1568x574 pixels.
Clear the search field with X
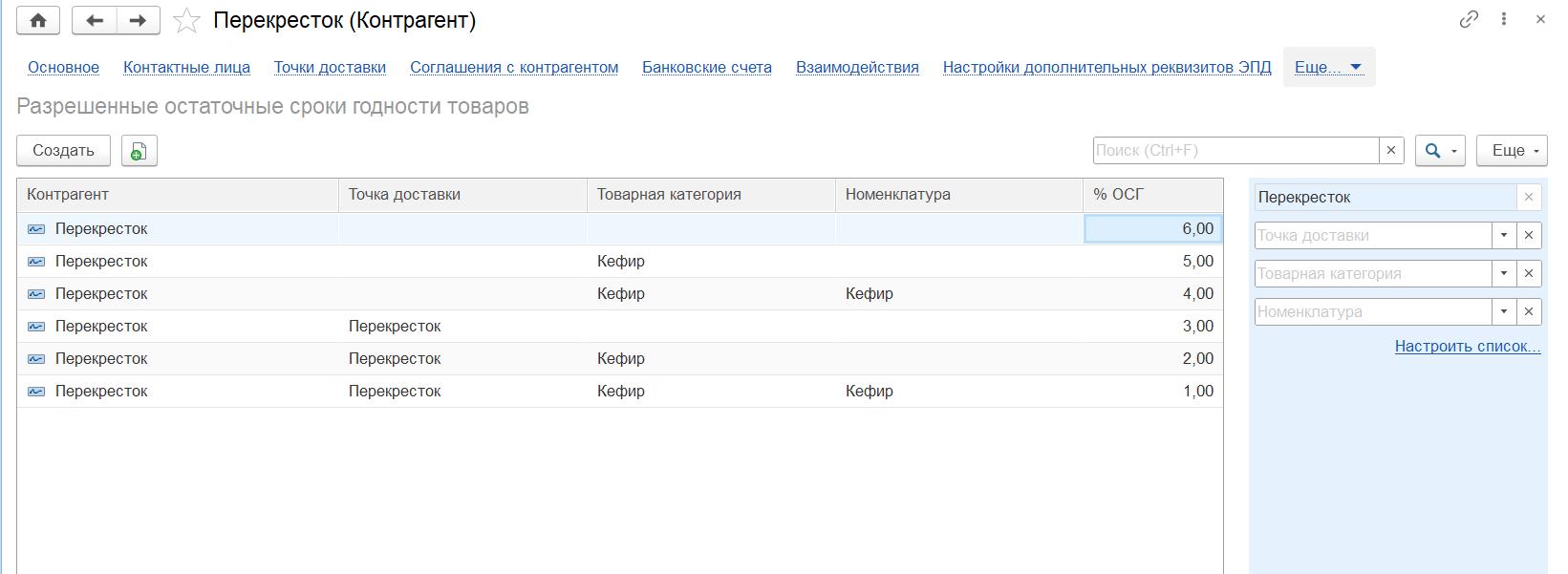tap(1391, 150)
